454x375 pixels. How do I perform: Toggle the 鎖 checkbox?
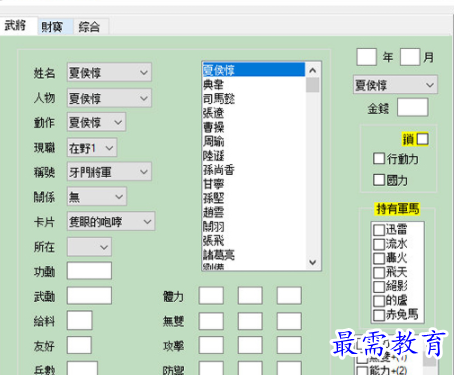coord(423,139)
